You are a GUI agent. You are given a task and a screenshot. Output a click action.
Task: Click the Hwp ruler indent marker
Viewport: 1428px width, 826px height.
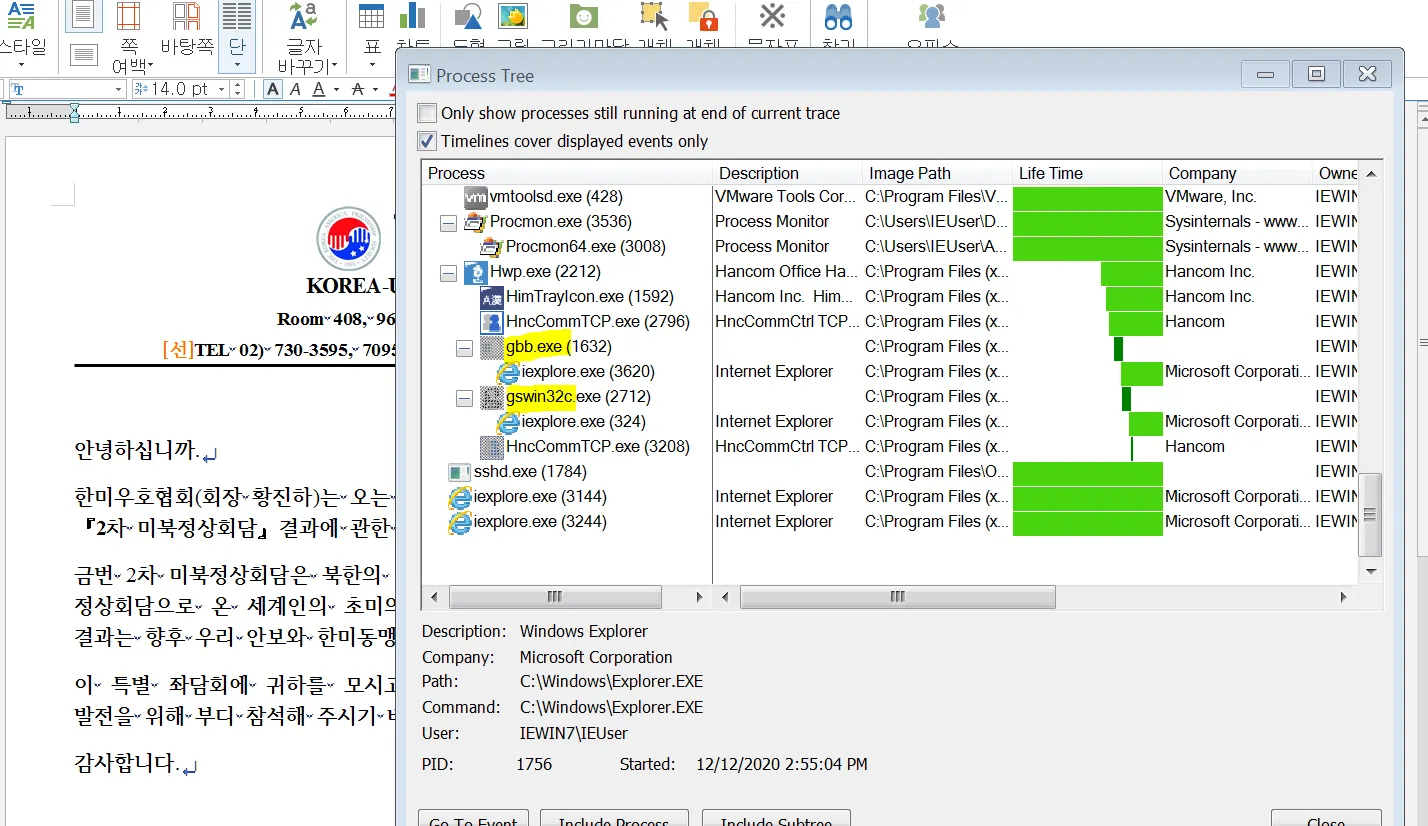pyautogui.click(x=74, y=111)
